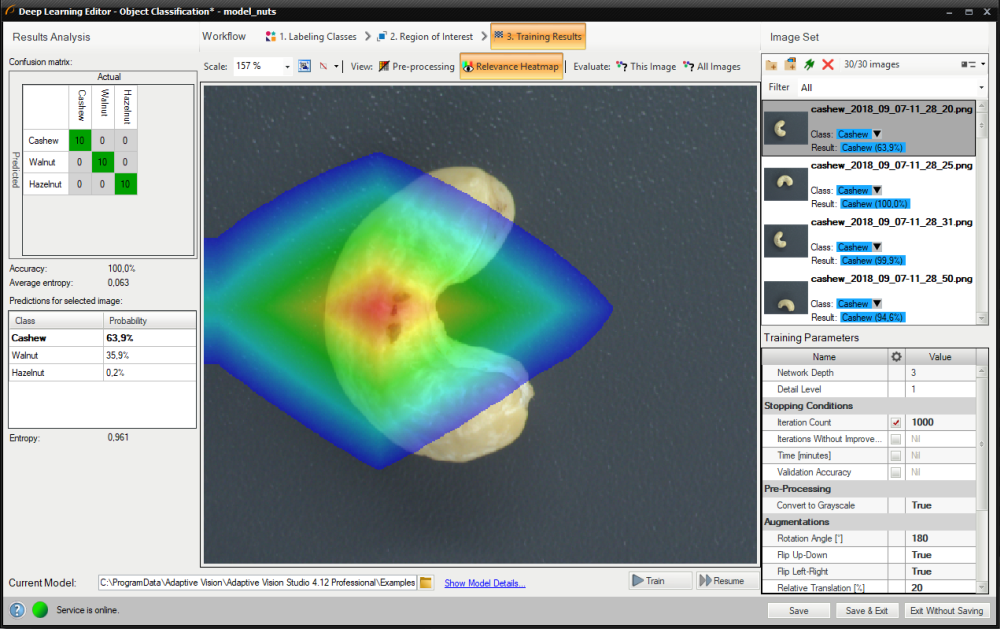This screenshot has width=1000, height=629.
Task: Uncheck the Iteration Count checkbox
Action: 896,423
